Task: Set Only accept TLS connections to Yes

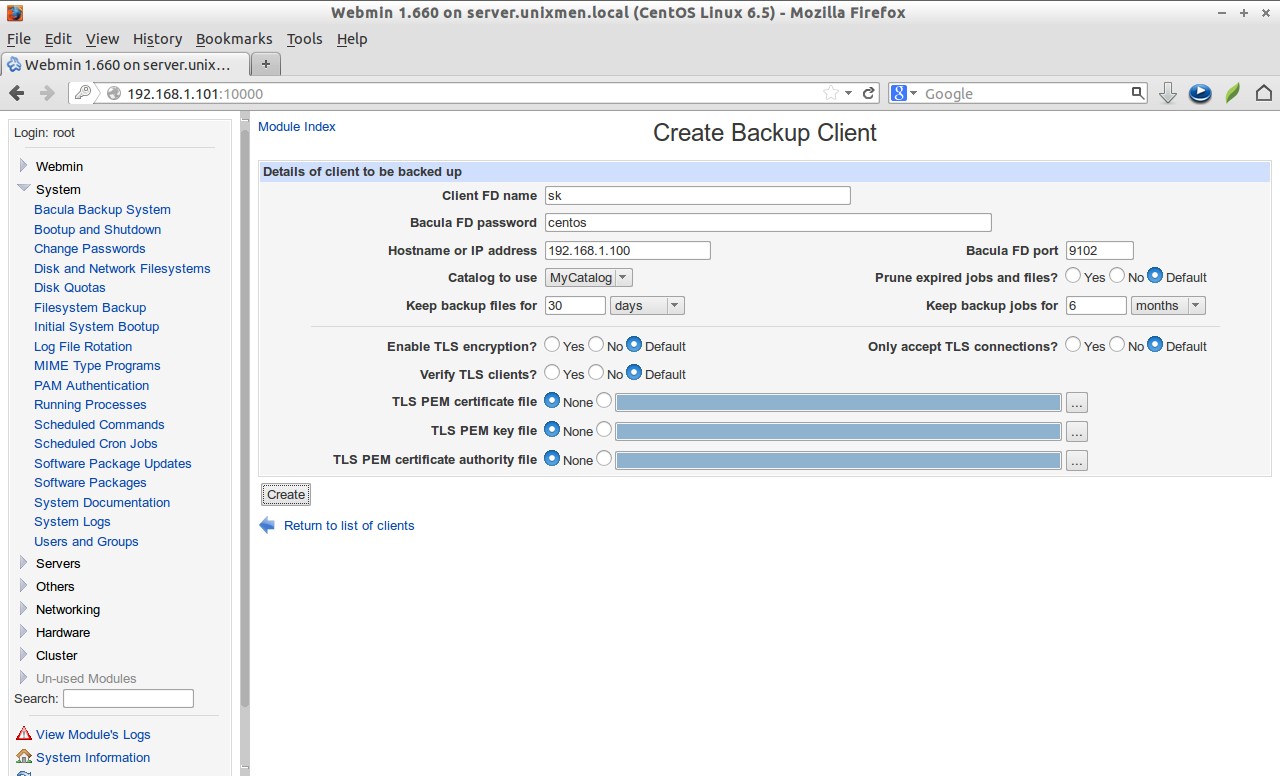Action: 1073,344
